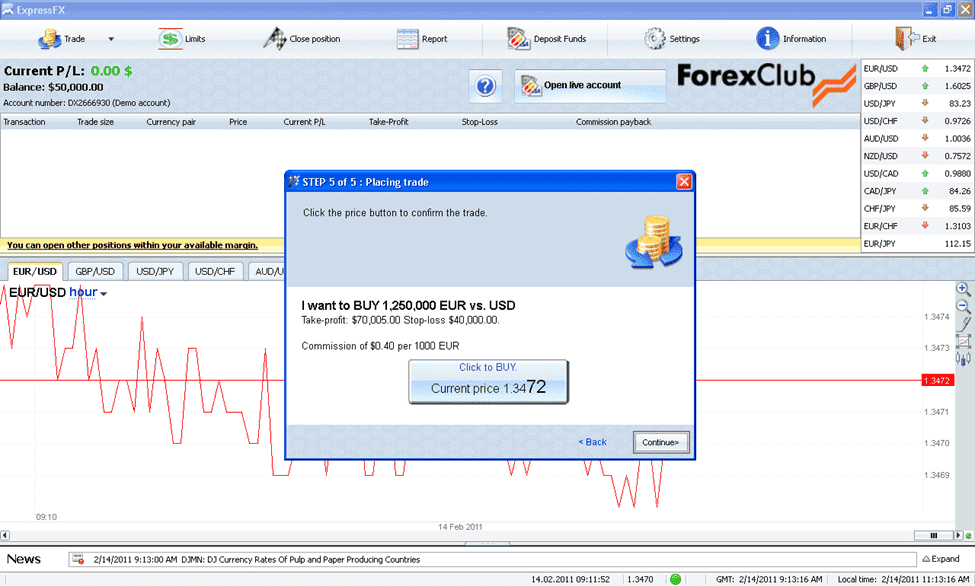Click the Continue button in the dialog
975x586 pixels.
660,442
